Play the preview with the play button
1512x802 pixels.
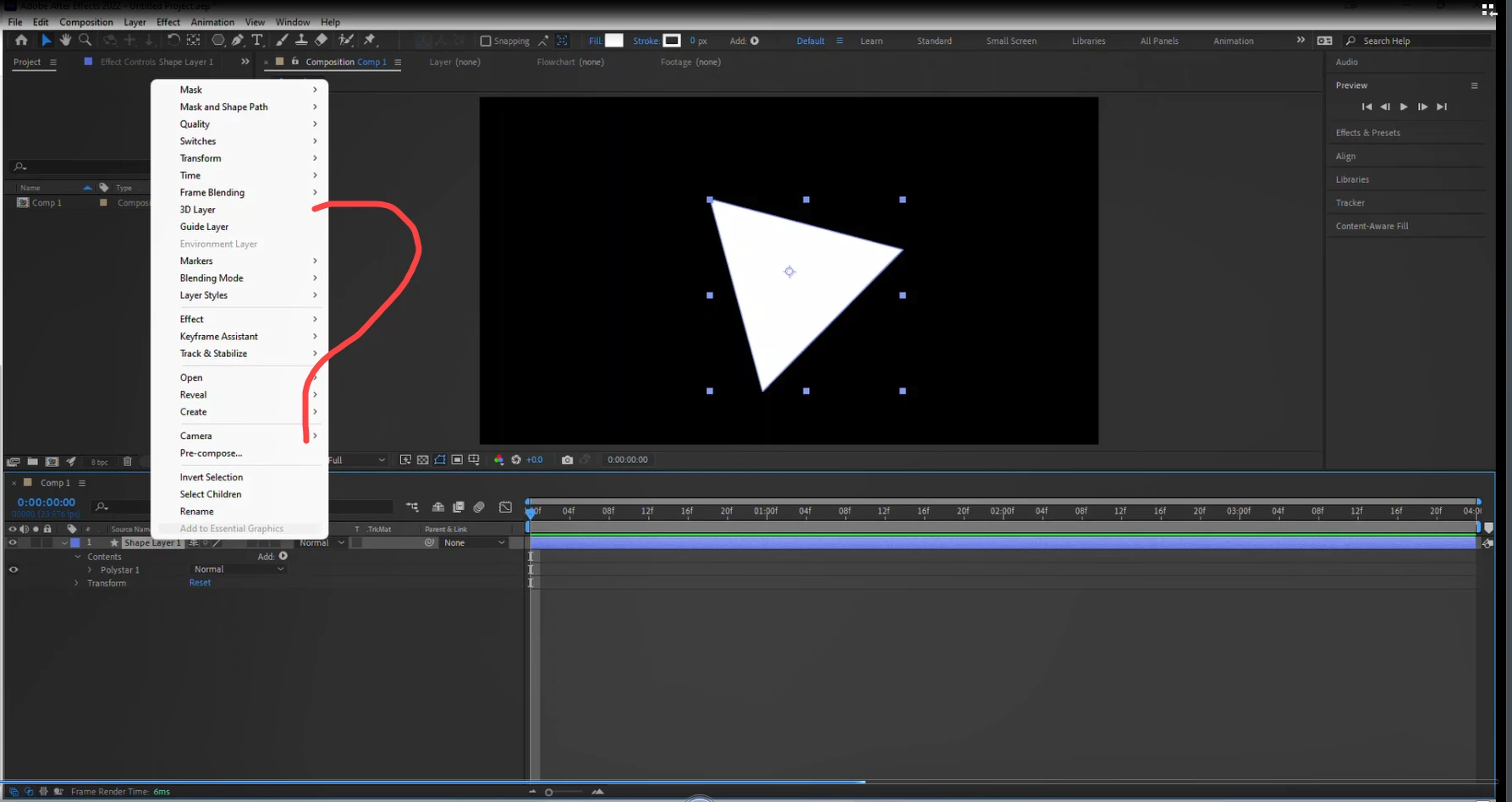coord(1404,107)
